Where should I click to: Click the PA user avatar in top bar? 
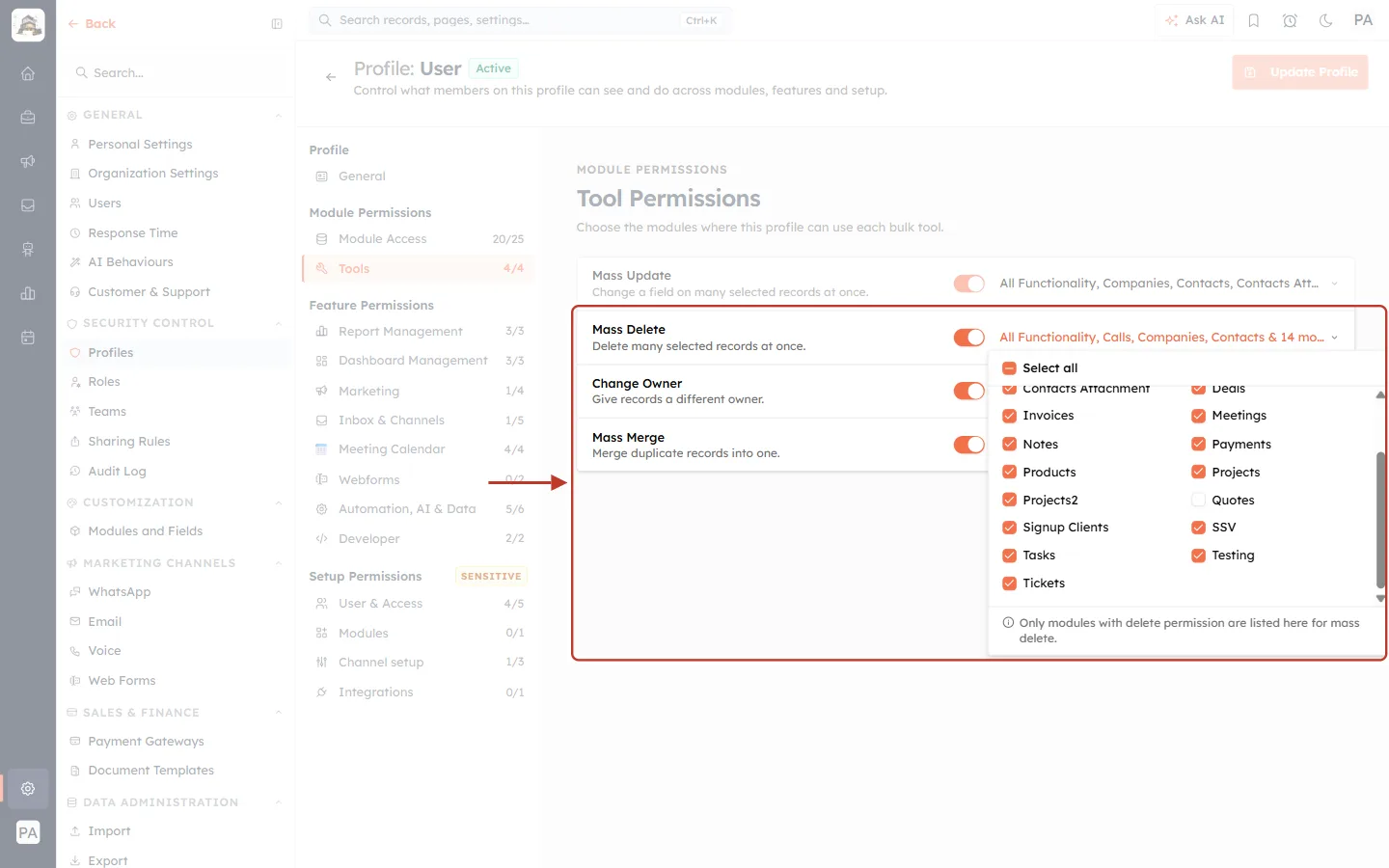click(1363, 20)
